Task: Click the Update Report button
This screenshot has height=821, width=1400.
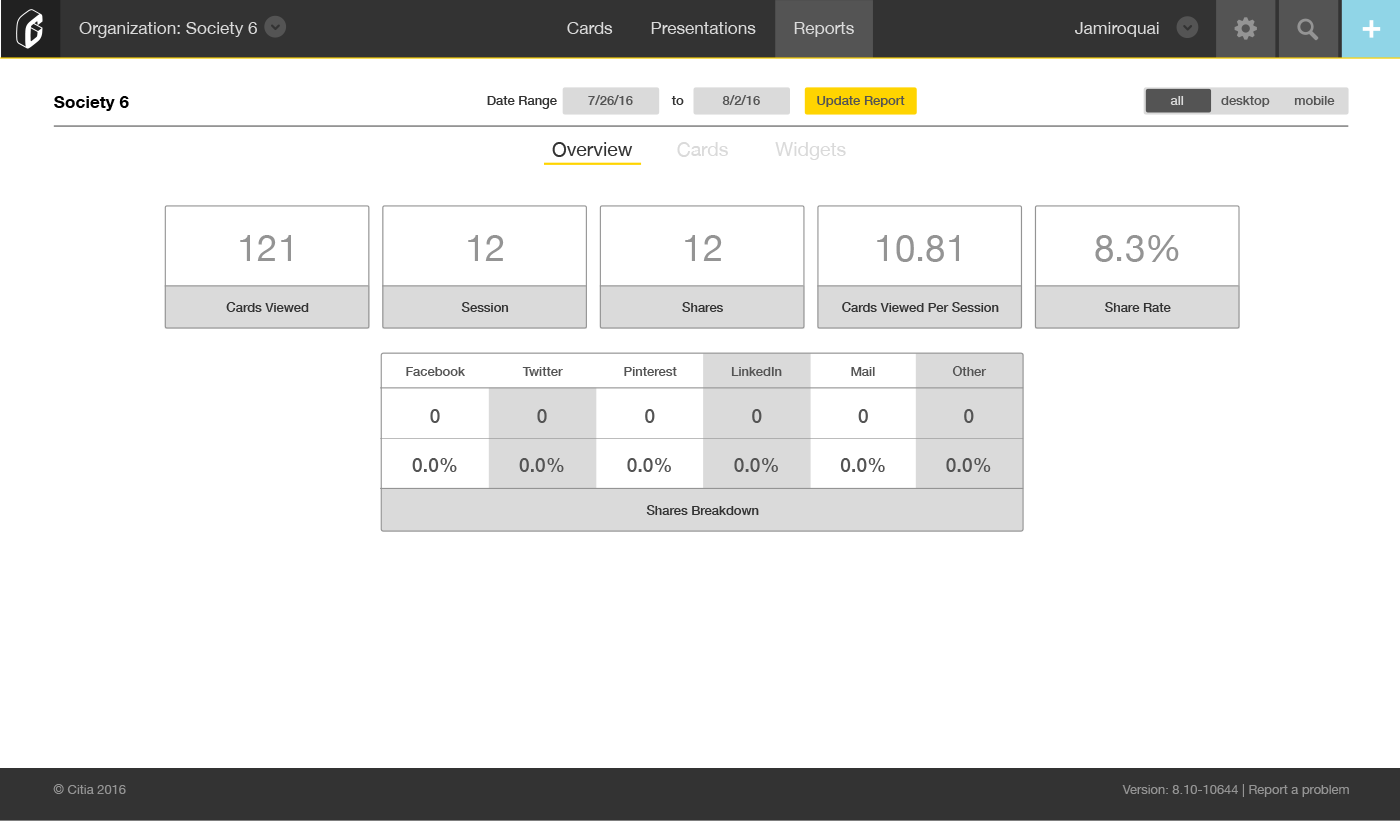Action: pos(860,101)
